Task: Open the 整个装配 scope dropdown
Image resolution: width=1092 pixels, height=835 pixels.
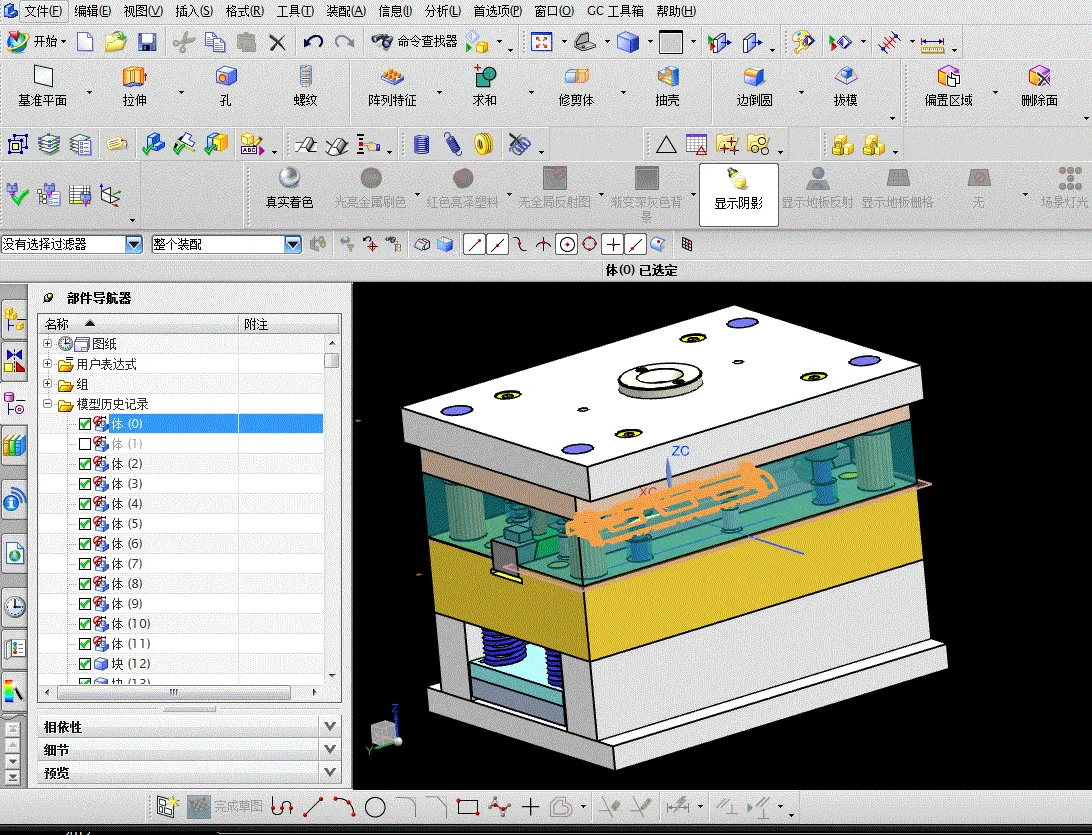Action: pyautogui.click(x=293, y=244)
